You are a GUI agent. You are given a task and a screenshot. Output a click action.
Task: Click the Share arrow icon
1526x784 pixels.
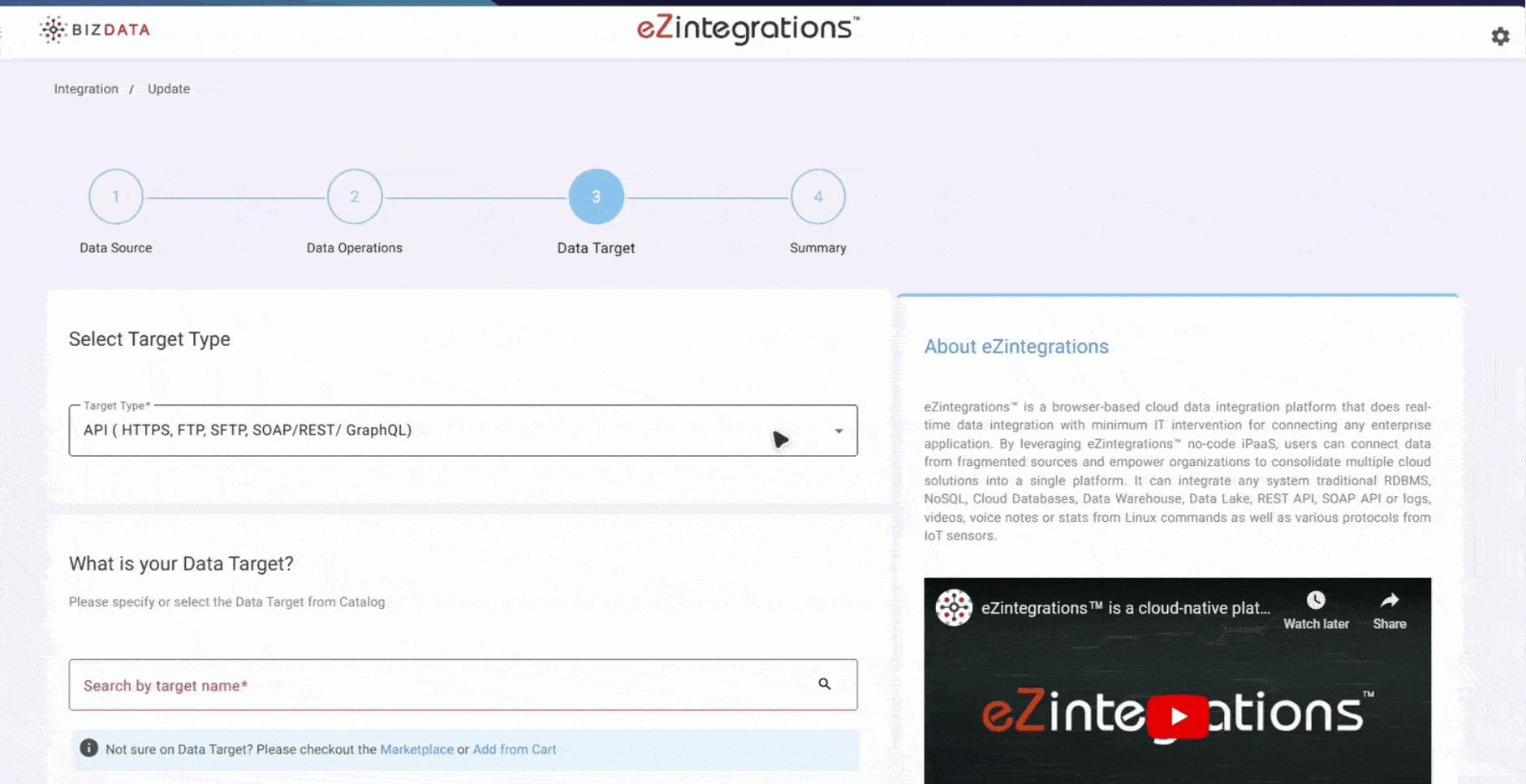pos(1389,601)
